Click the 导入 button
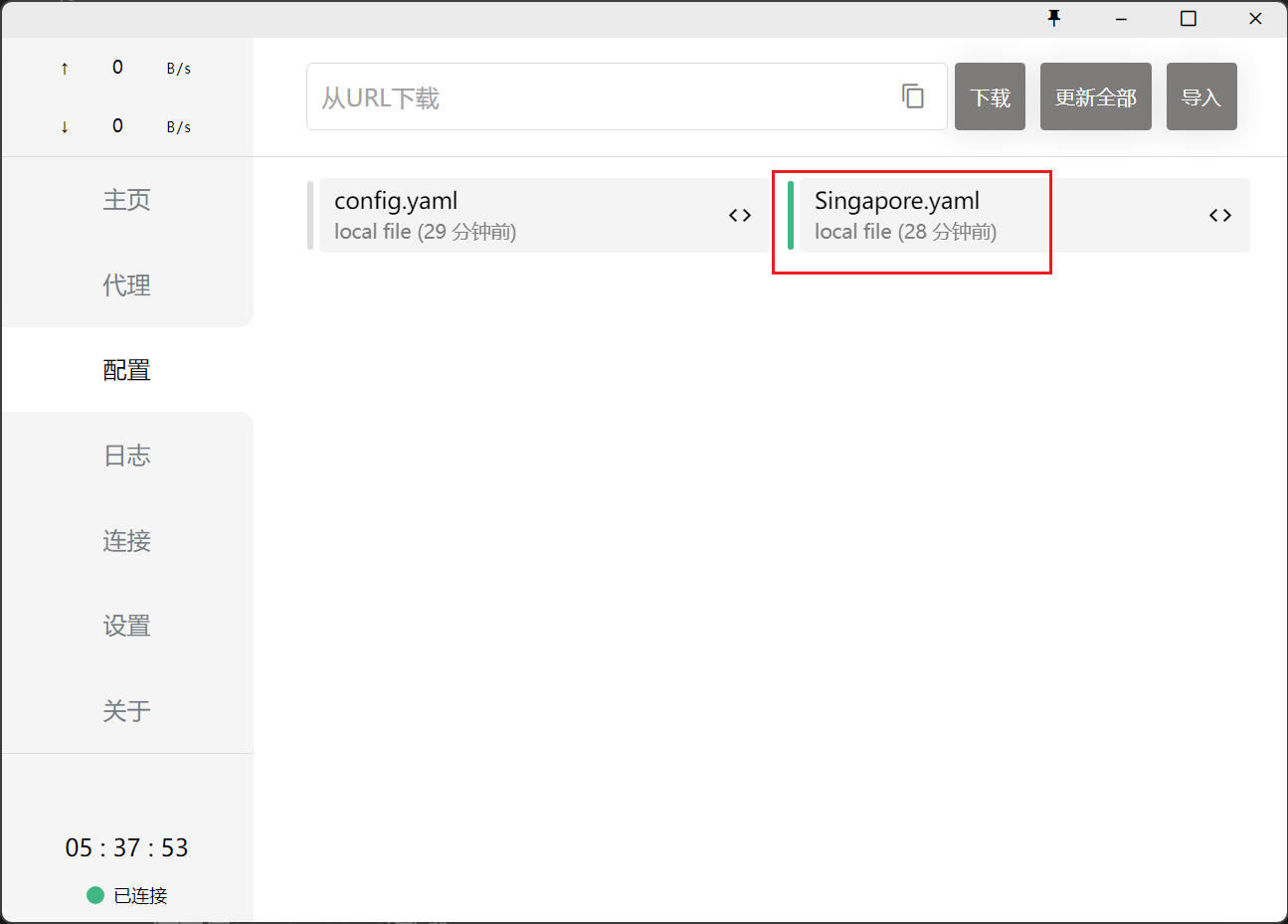The width and height of the screenshot is (1288, 924). pyautogui.click(x=1200, y=97)
